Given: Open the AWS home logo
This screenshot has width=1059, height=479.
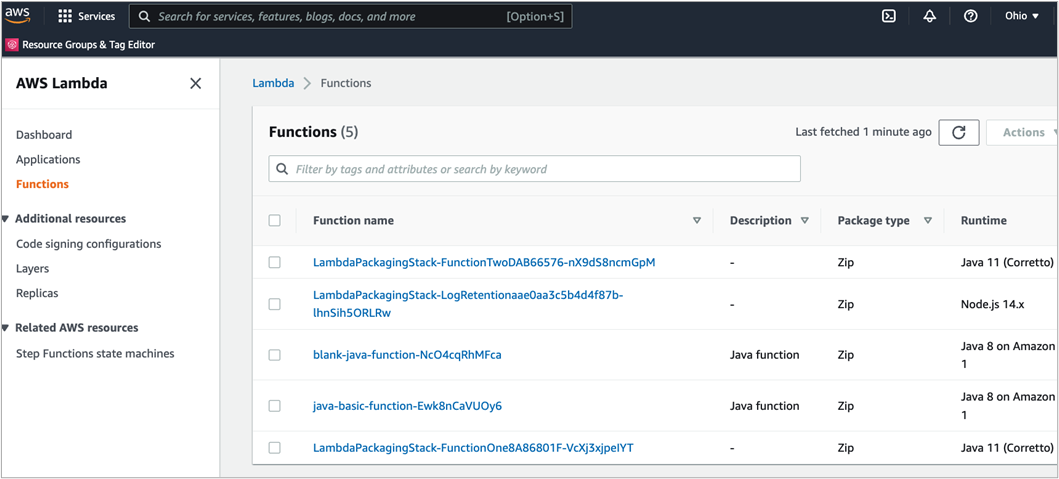Looking at the screenshot, I should (18, 16).
